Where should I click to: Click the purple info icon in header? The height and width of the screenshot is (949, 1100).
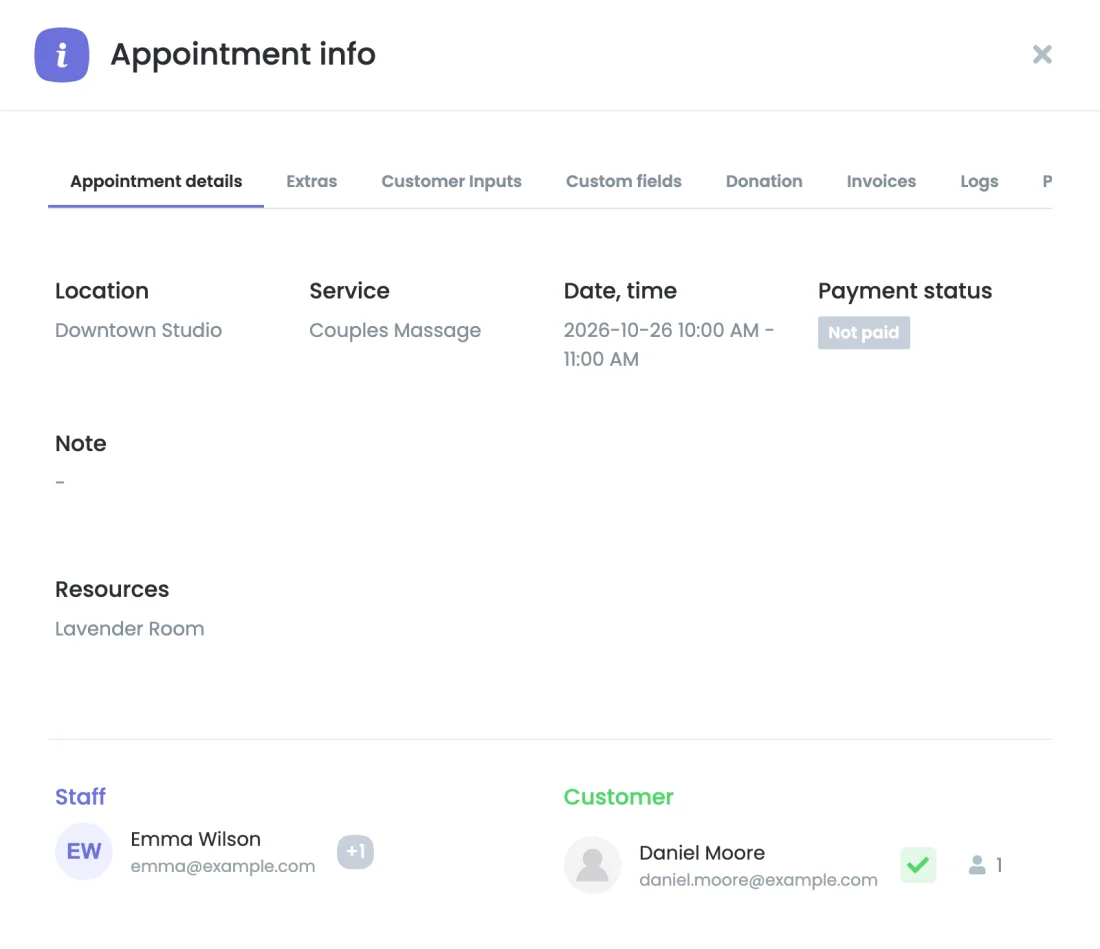point(62,55)
